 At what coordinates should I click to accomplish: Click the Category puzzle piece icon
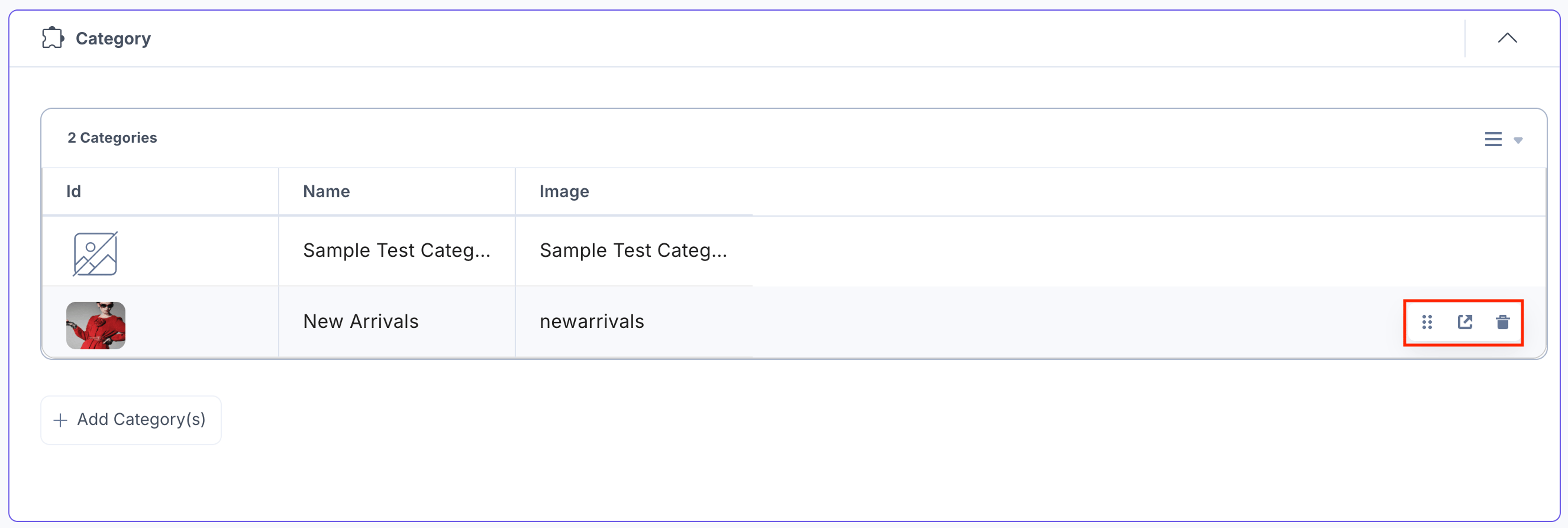[53, 38]
